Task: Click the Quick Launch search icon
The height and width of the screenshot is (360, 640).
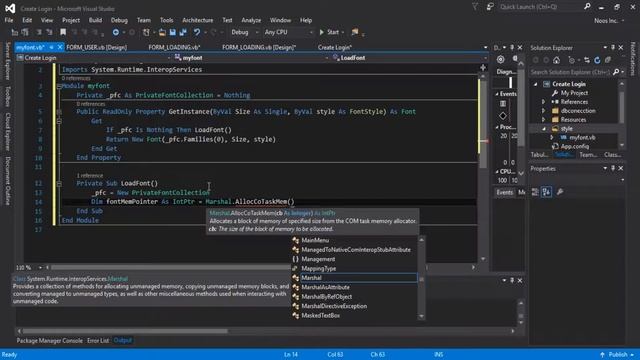Action: tap(587, 7)
